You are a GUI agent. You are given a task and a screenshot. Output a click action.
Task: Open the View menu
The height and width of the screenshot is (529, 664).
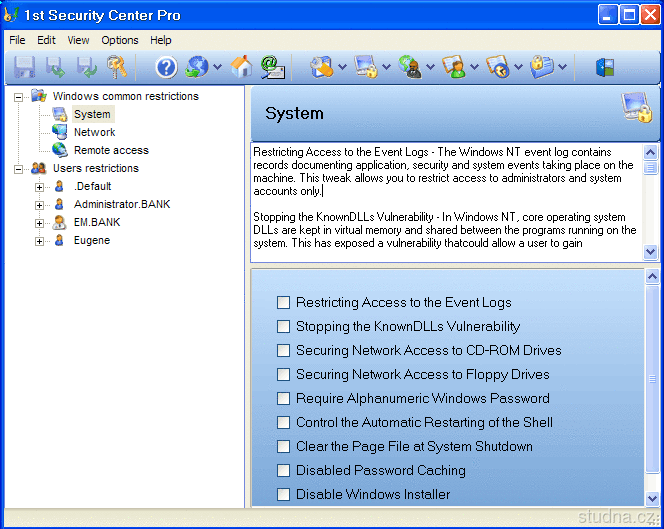pyautogui.click(x=78, y=40)
